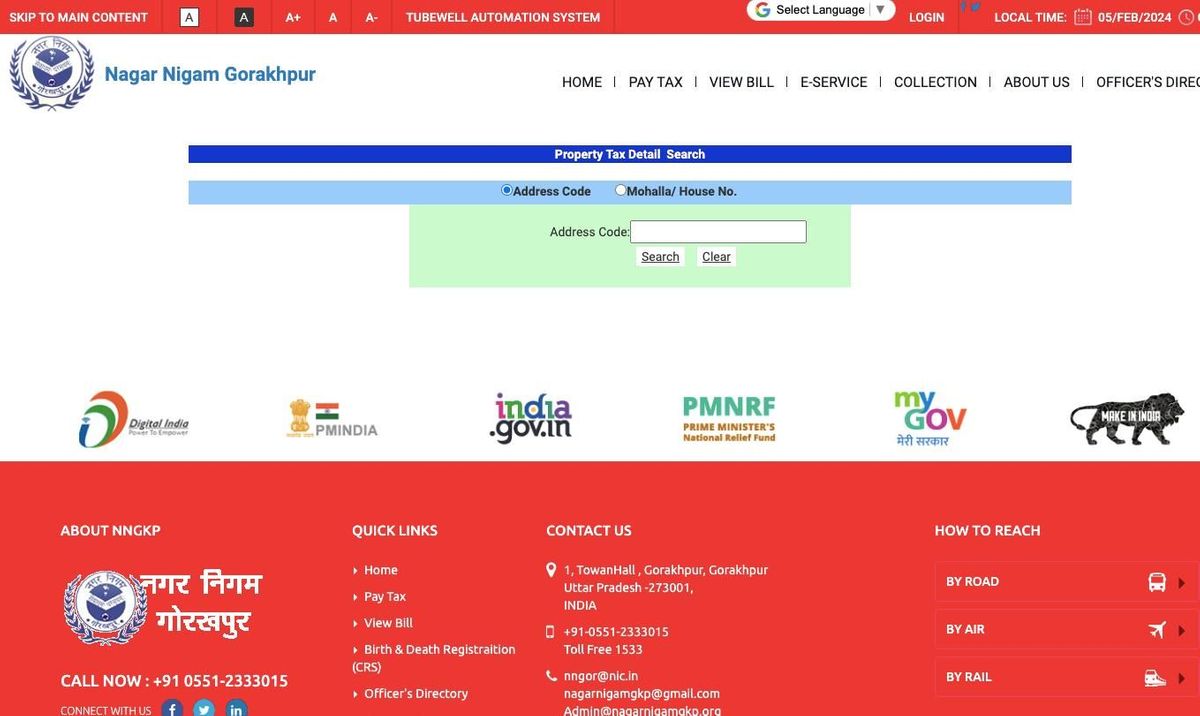Open the Select Language dropdown

click(820, 9)
